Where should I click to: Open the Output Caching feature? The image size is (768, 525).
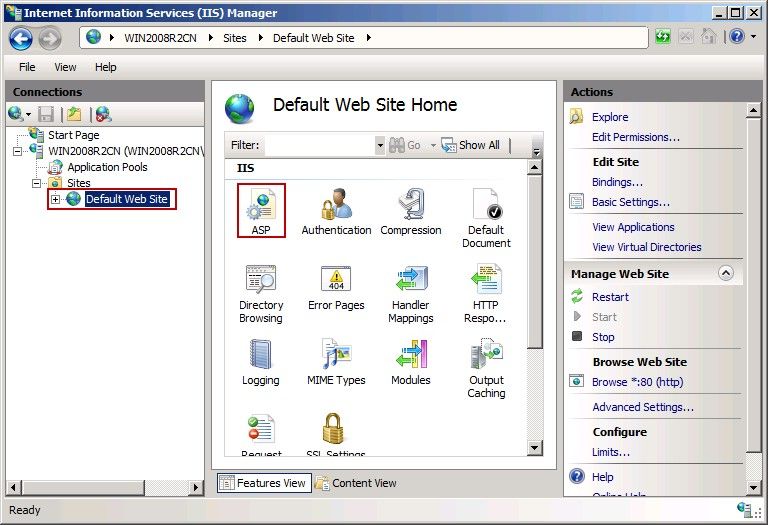tap(486, 368)
